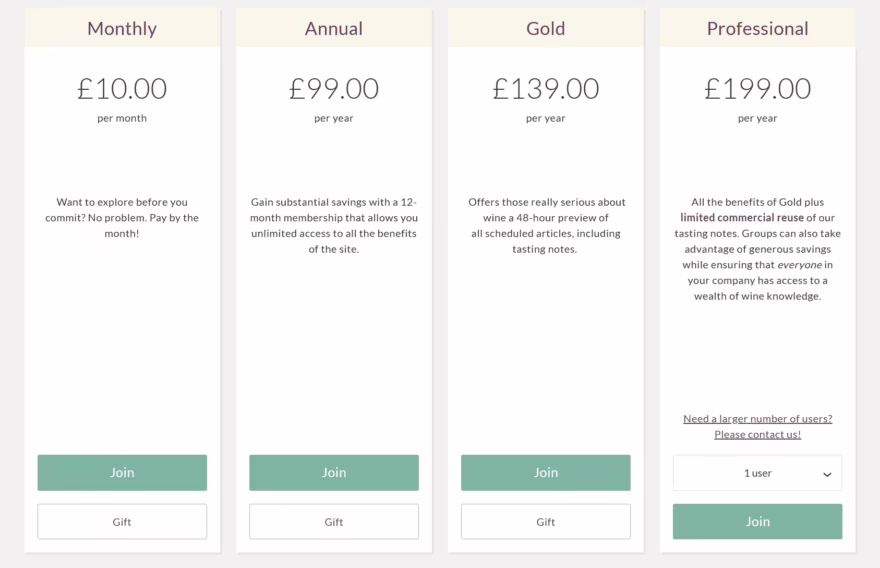The image size is (880, 568).
Task: Click the Annual plan heading
Action: click(x=334, y=28)
